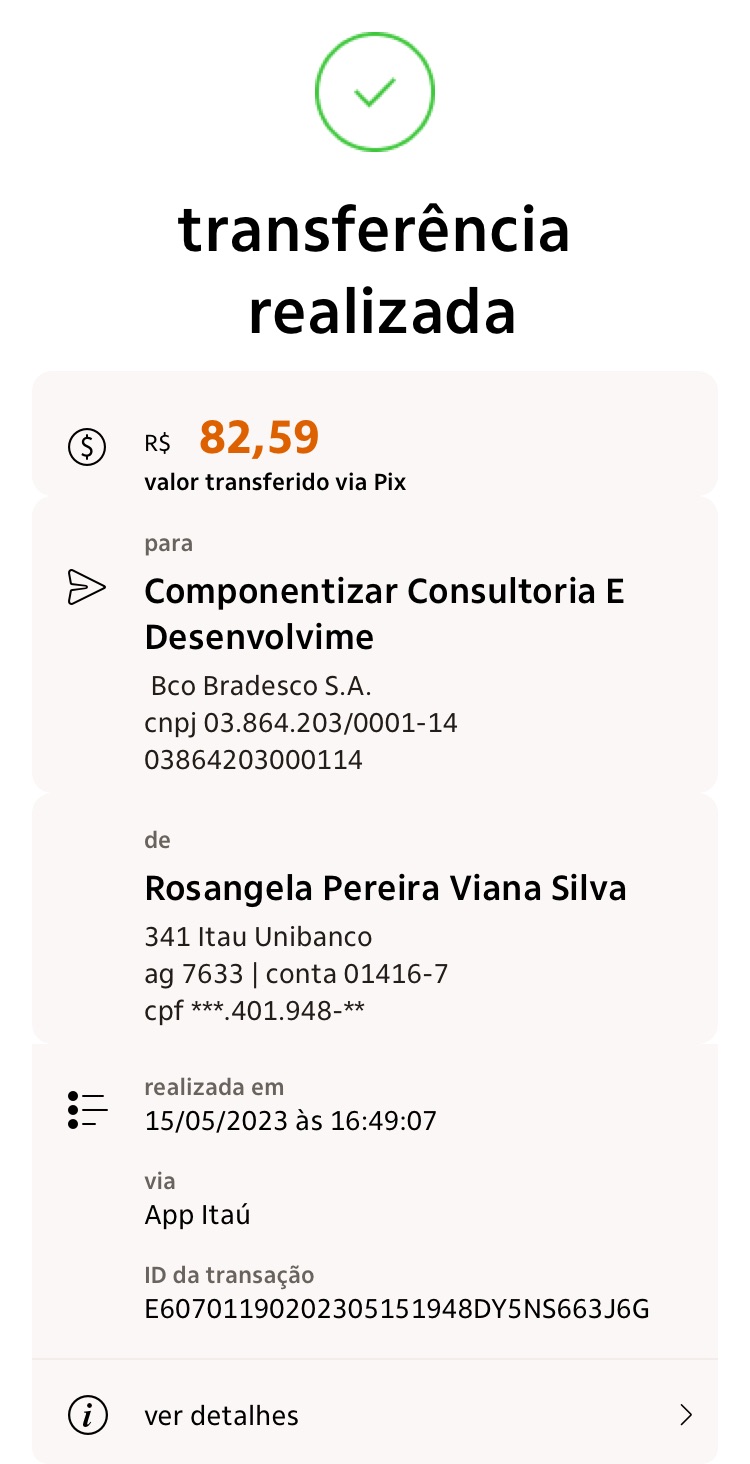The height and width of the screenshot is (1464, 750).
Task: Select the transaction ID code
Action: click(397, 1308)
